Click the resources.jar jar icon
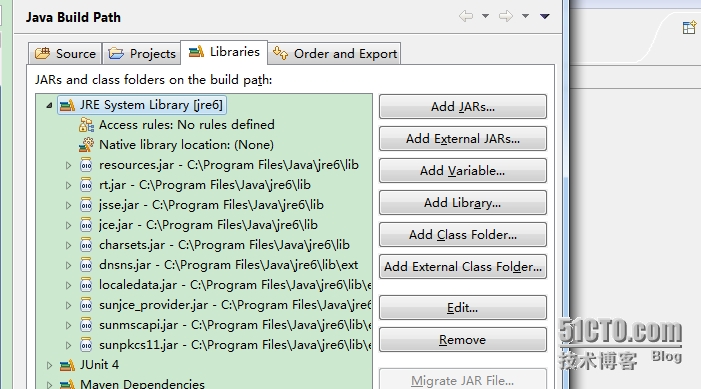Screen dimensions: 701x389 (86, 165)
